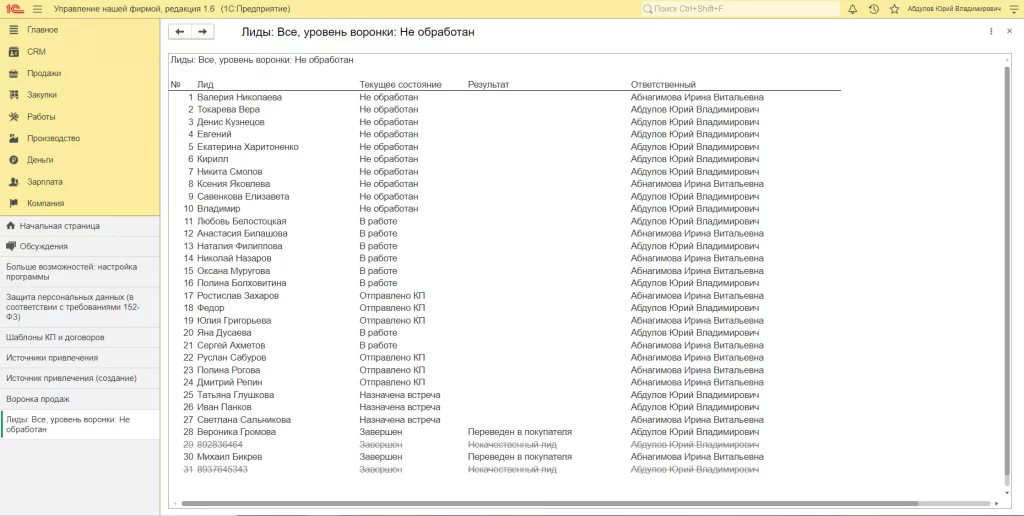Click the Продажи basket icon
The height and width of the screenshot is (516, 1024).
coord(14,73)
